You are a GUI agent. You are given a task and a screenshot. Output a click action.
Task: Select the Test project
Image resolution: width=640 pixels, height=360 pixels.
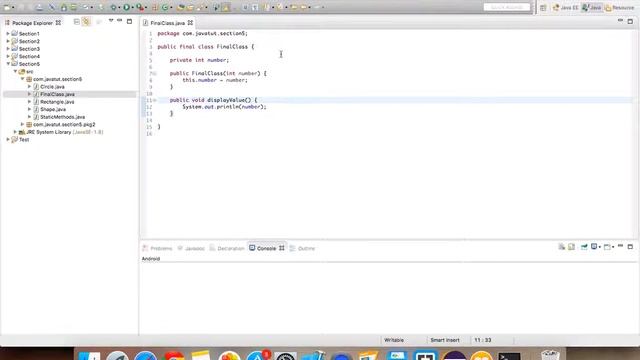tap(24, 140)
